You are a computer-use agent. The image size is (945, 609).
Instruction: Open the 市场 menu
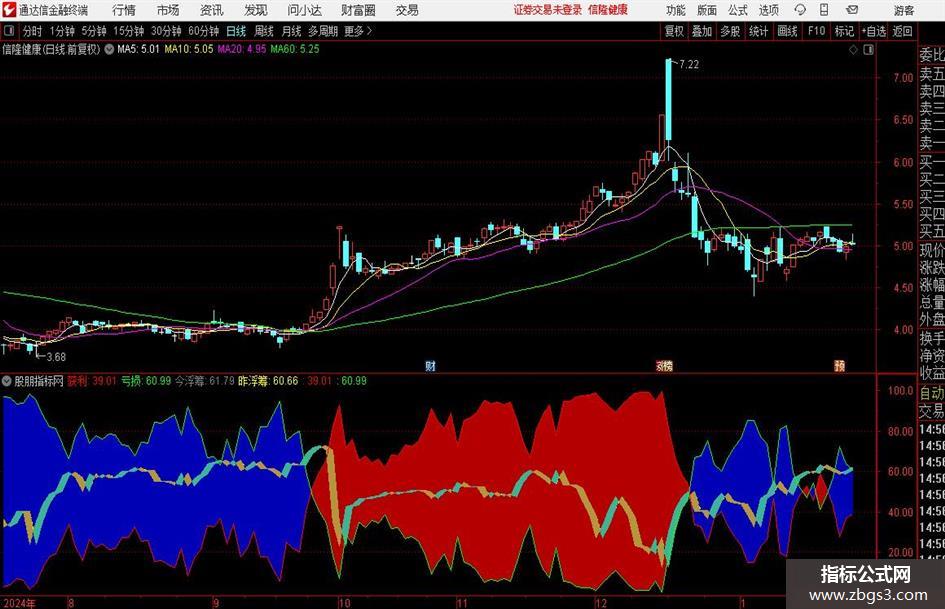coord(168,10)
